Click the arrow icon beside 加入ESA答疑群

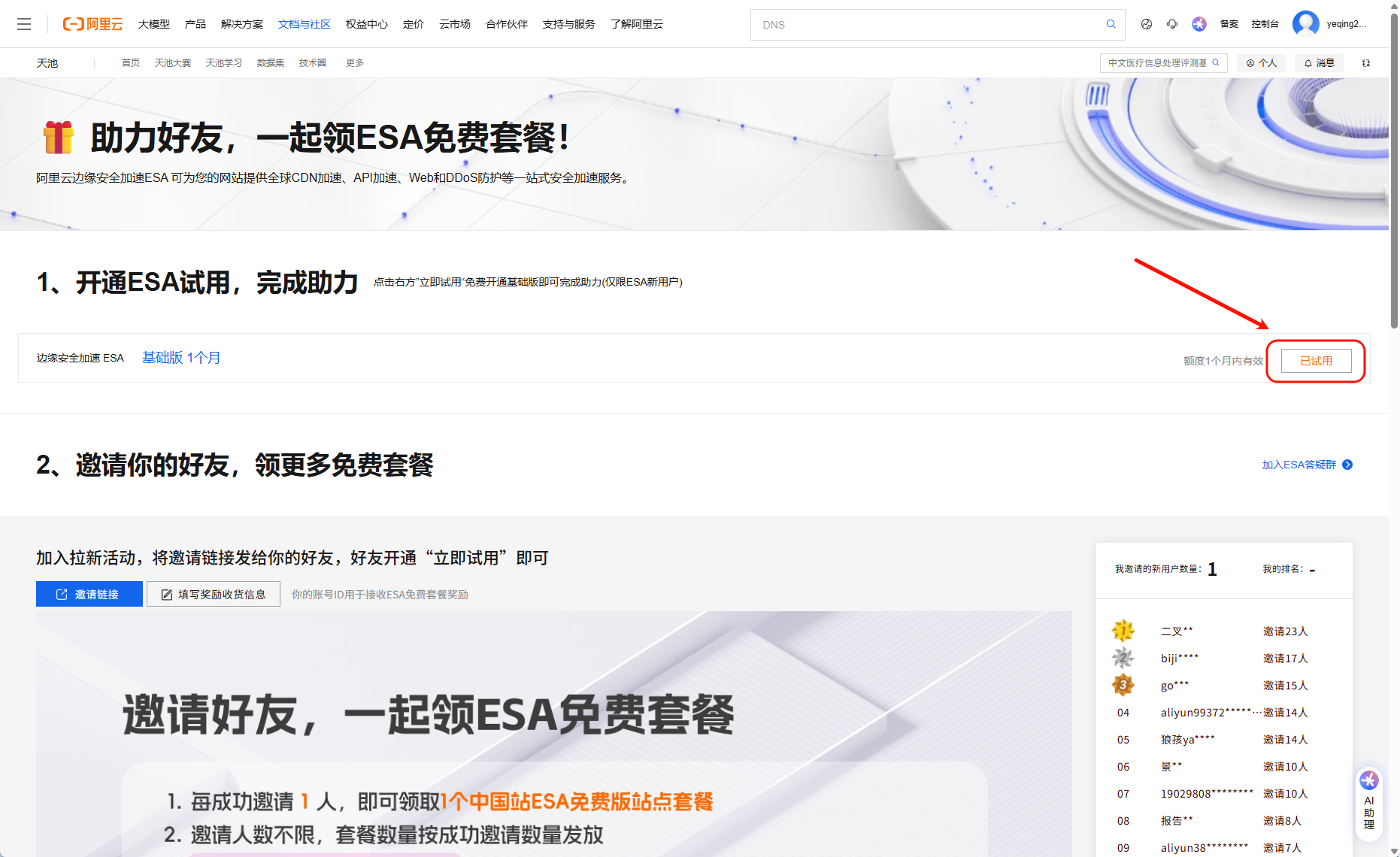point(1347,465)
